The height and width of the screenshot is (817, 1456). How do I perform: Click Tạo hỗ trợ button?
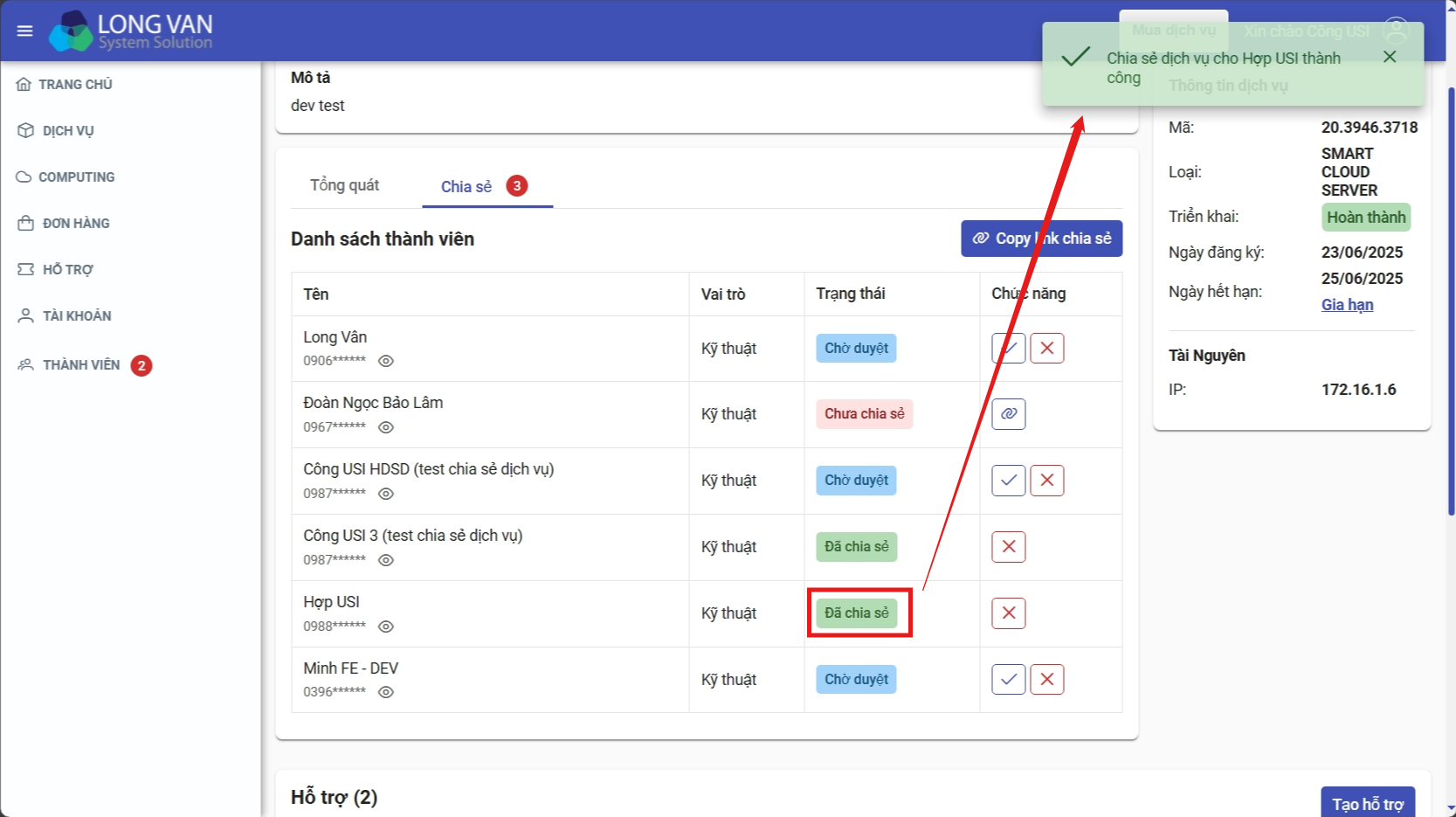[1368, 803]
